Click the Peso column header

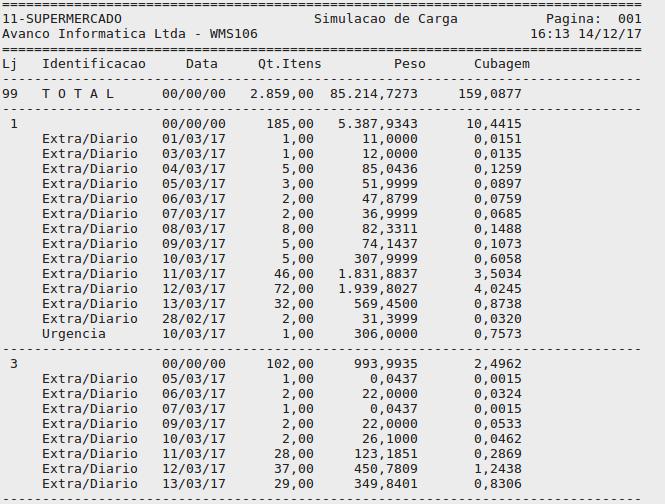pos(409,64)
